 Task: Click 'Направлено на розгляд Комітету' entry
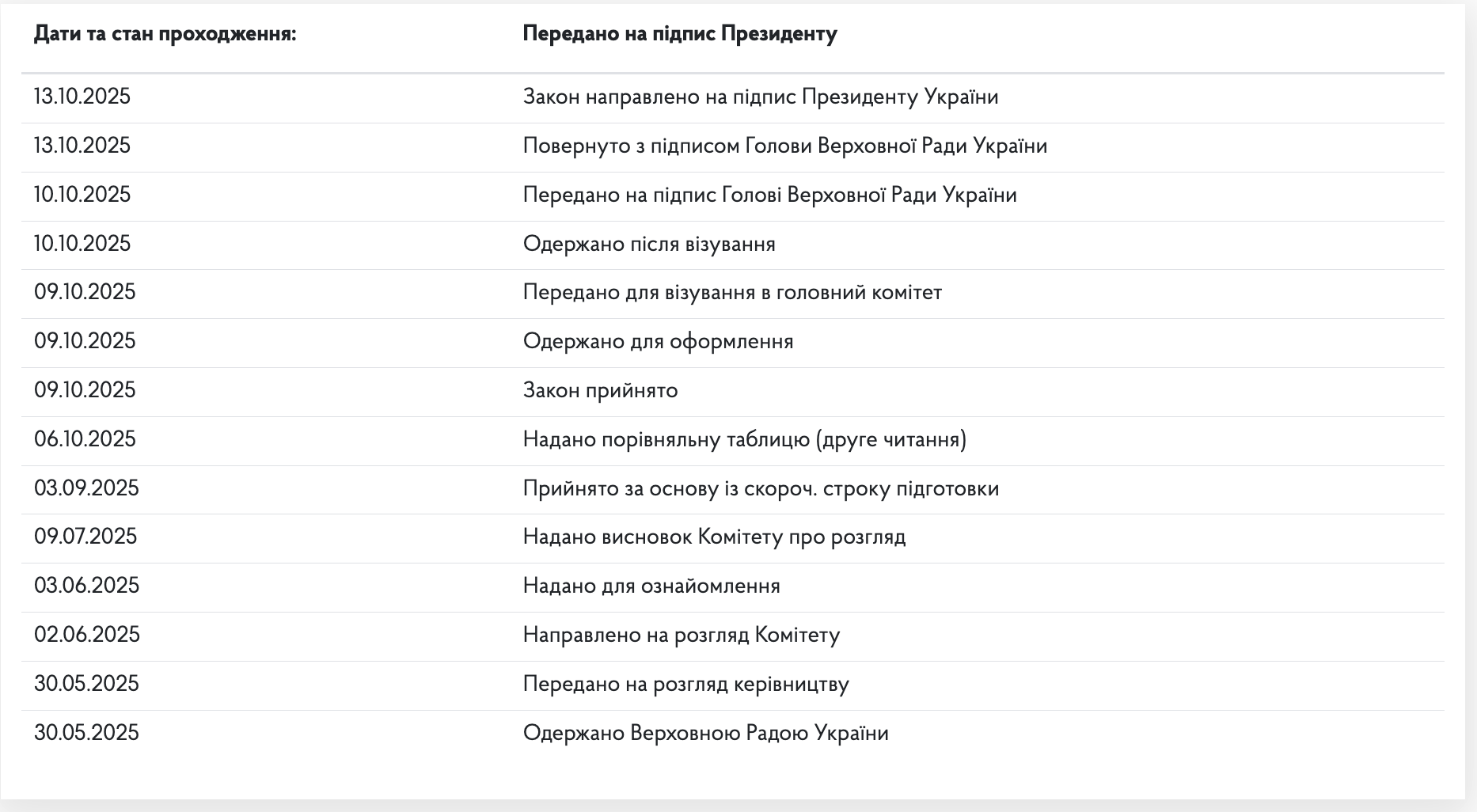point(681,636)
